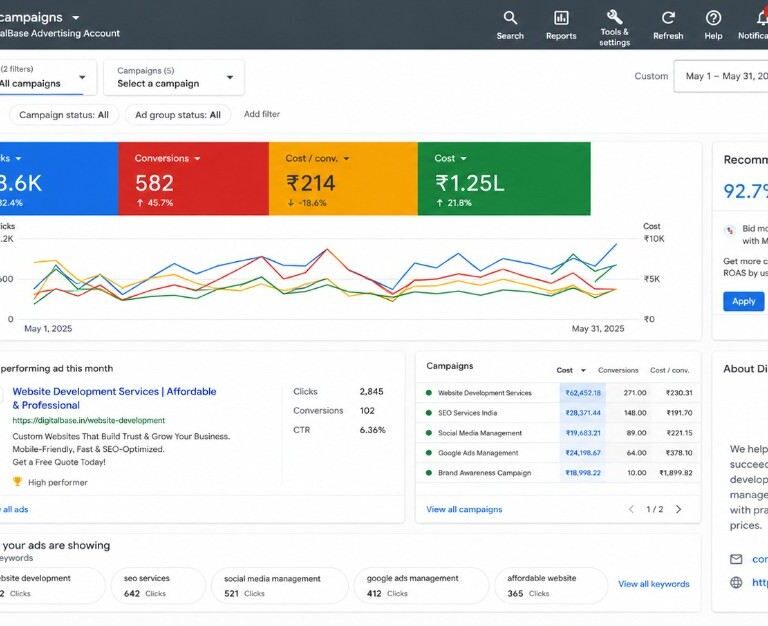The image size is (768, 626).
Task: Open the Website Development Services ad headline
Action: (x=114, y=398)
